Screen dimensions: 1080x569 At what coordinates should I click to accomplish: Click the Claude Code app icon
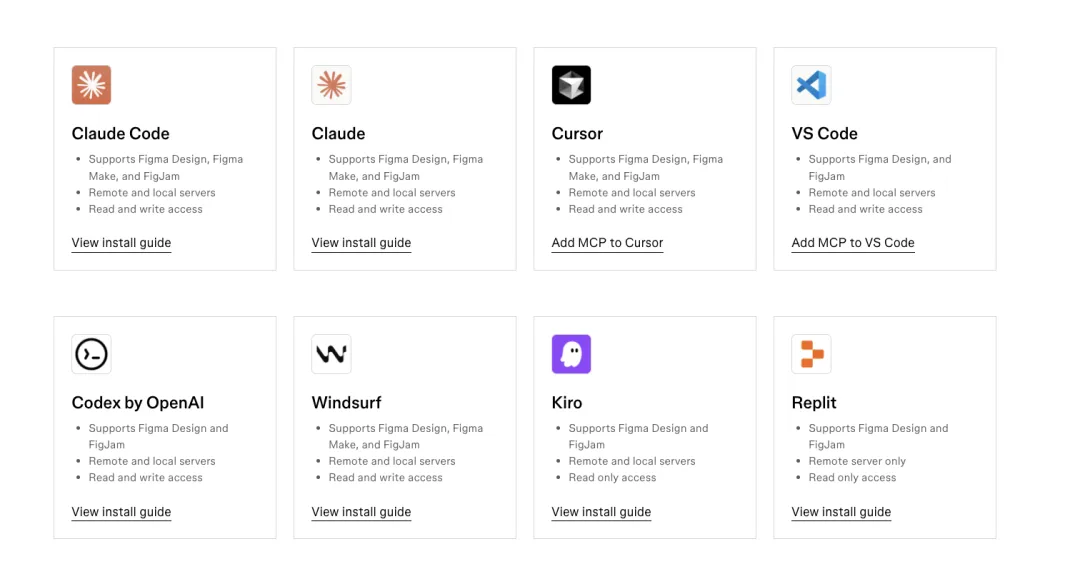91,85
